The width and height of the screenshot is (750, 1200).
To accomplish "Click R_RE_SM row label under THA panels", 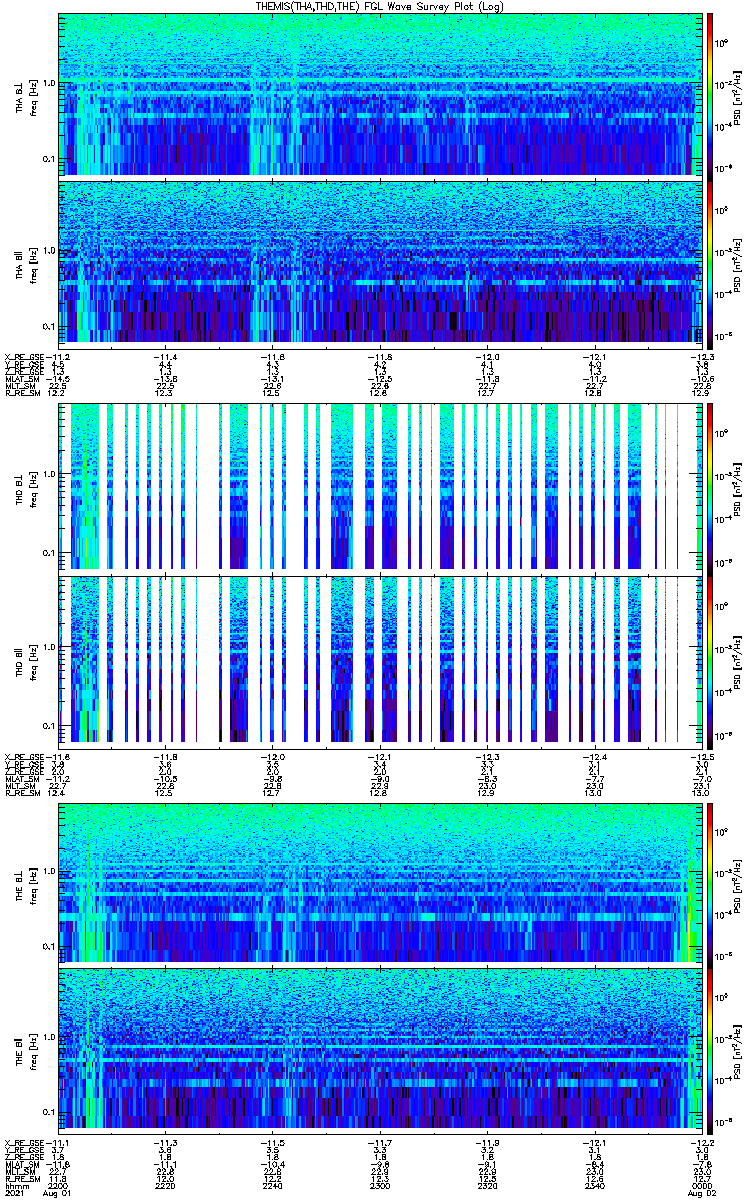I will (x=24, y=393).
